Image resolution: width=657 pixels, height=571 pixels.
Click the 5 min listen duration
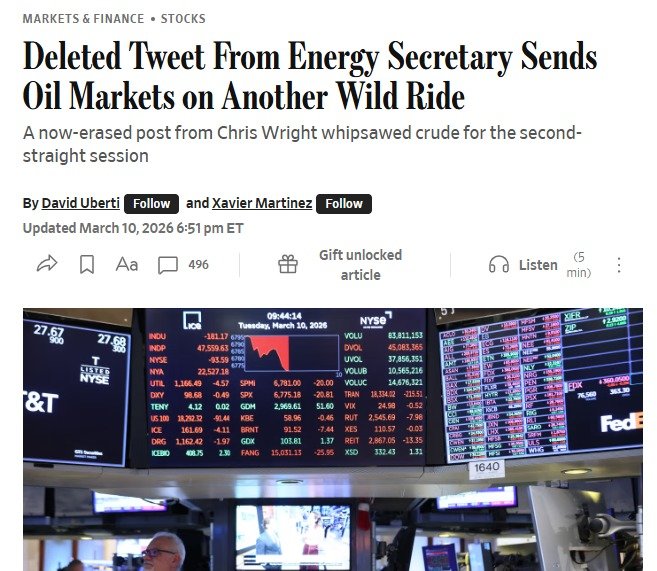point(579,265)
